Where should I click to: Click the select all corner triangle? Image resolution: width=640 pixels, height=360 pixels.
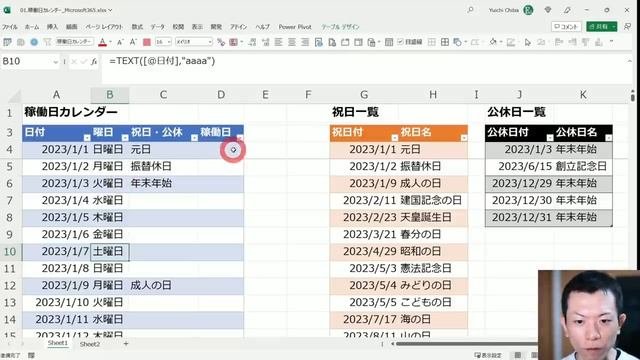point(15,96)
